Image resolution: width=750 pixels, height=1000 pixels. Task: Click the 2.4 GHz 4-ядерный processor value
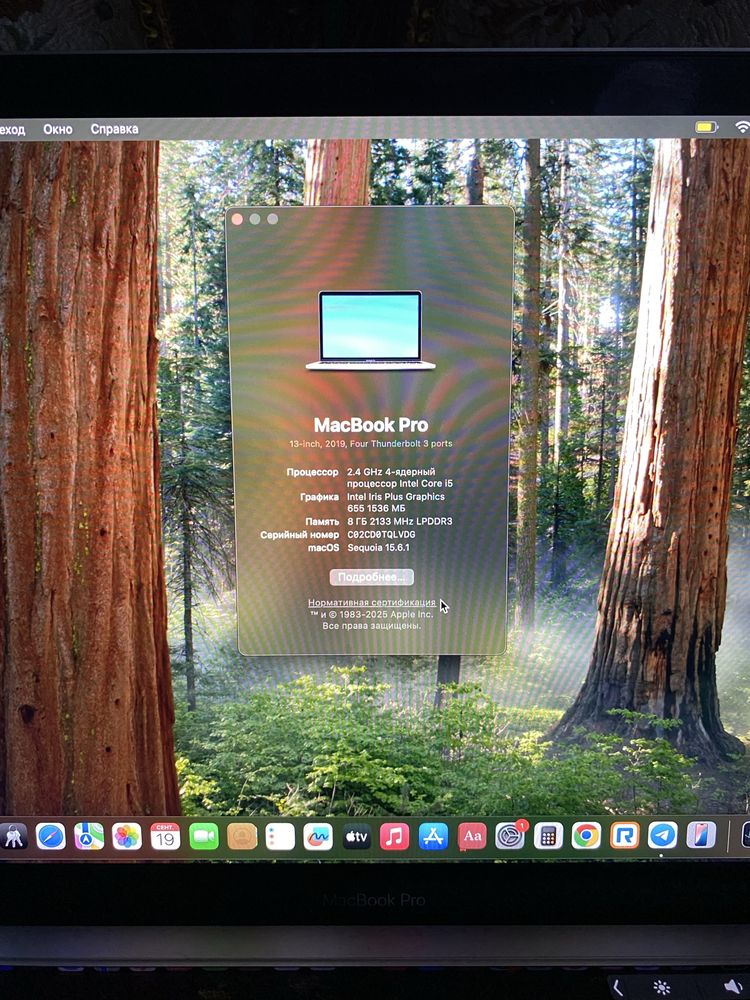click(x=400, y=478)
